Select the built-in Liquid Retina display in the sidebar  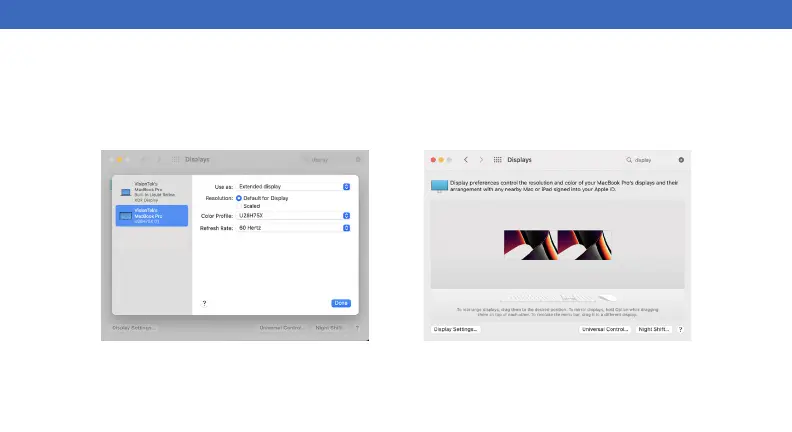click(x=152, y=191)
